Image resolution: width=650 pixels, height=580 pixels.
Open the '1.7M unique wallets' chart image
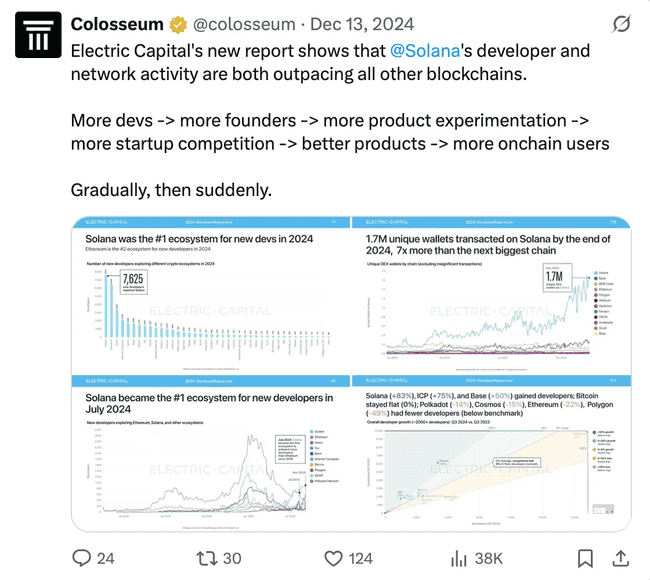(x=491, y=293)
